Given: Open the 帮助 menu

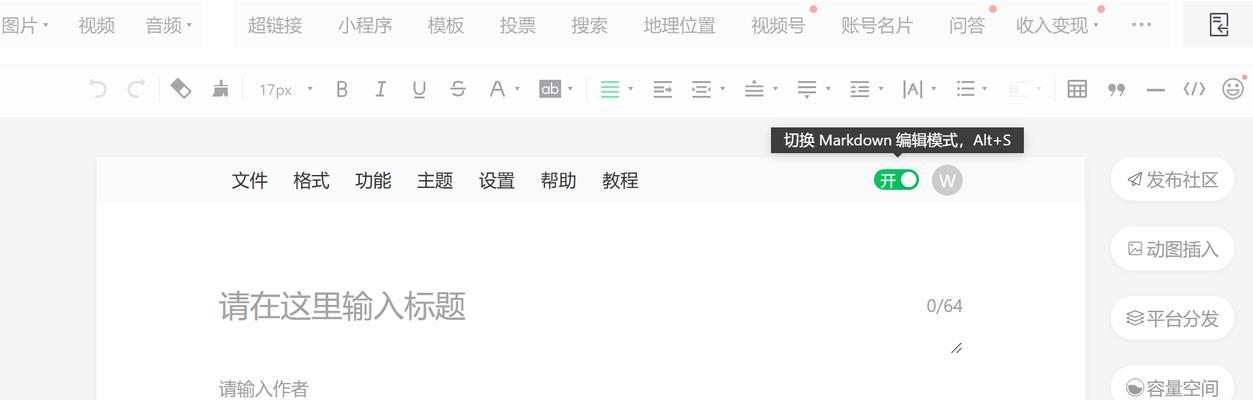Looking at the screenshot, I should [558, 181].
